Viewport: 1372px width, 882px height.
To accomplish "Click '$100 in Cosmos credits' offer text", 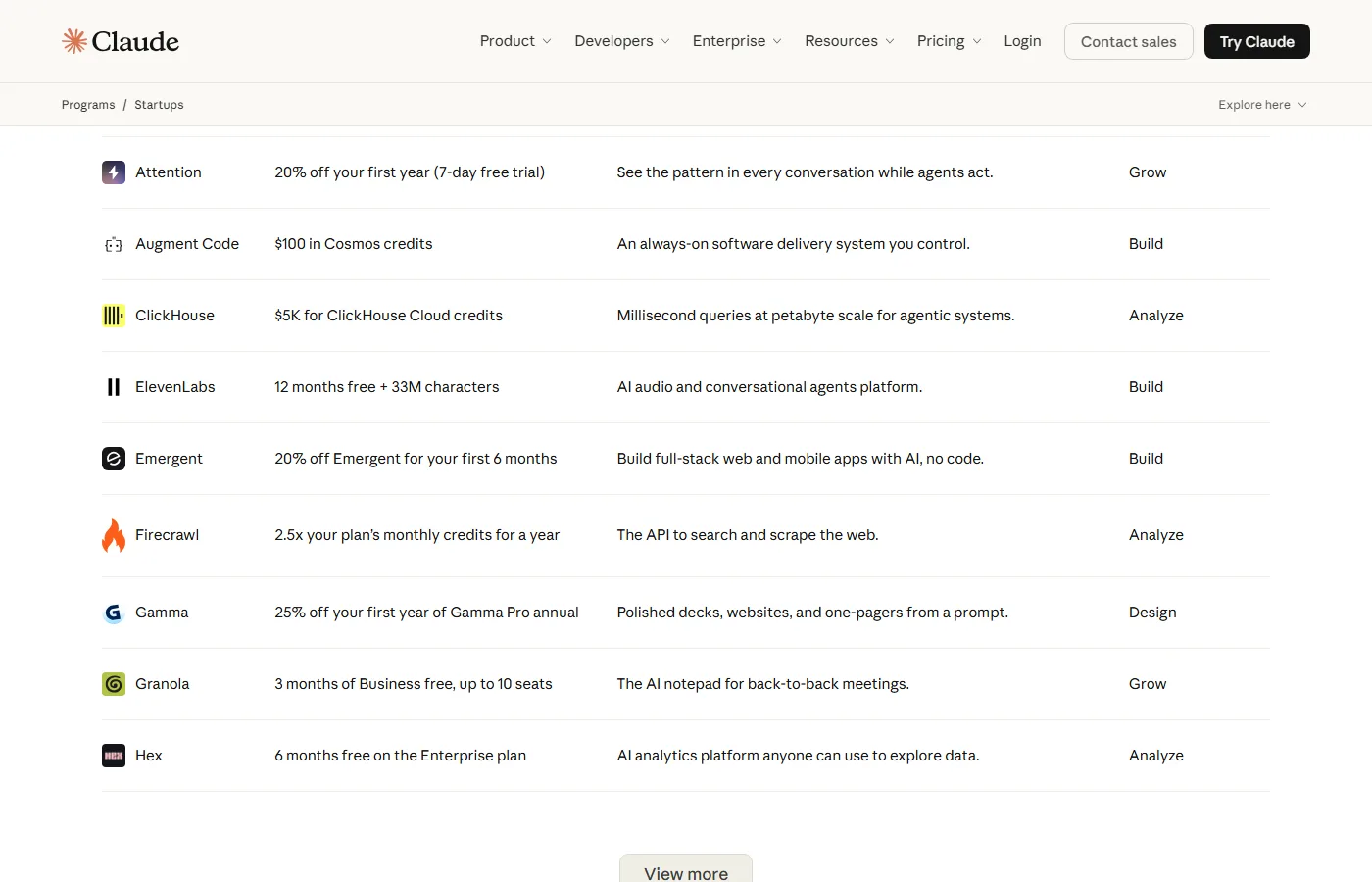I will pyautogui.click(x=354, y=244).
